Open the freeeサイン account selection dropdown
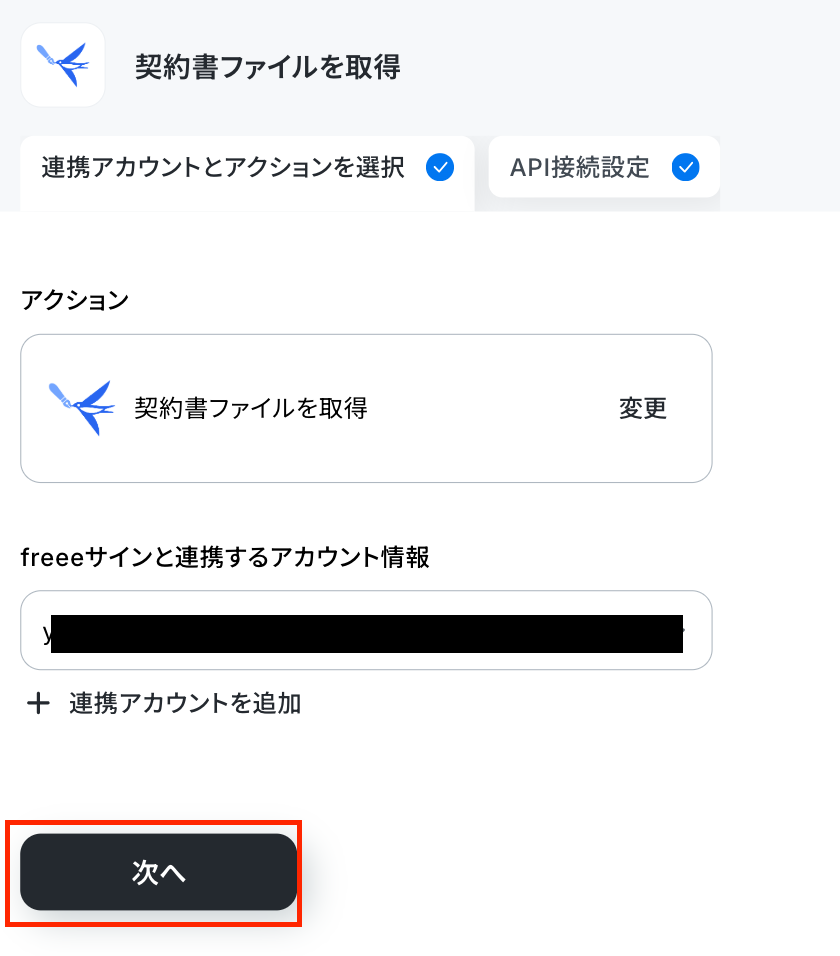This screenshot has height=956, width=840. tap(366, 630)
